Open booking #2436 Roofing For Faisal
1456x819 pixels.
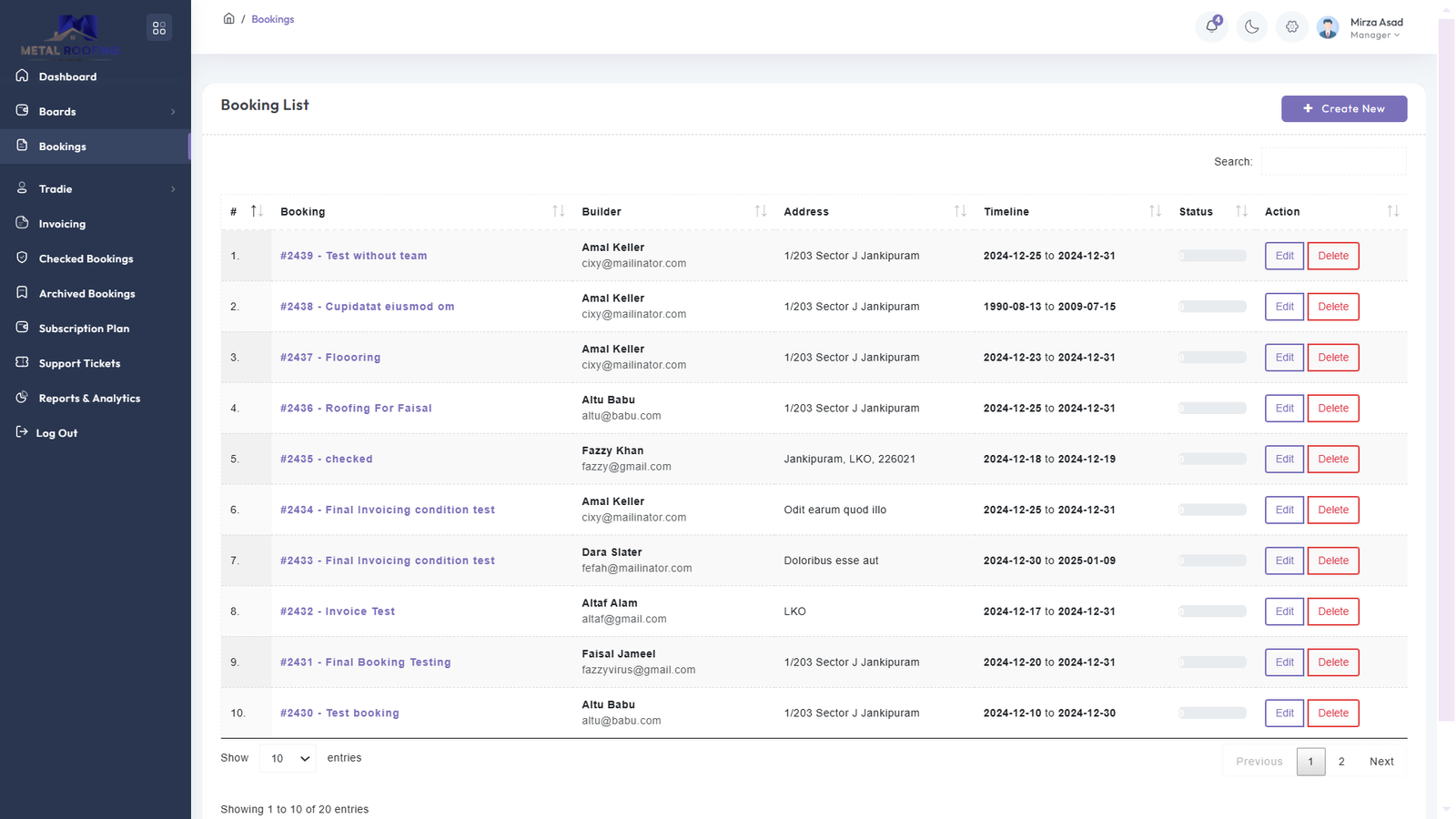(356, 409)
